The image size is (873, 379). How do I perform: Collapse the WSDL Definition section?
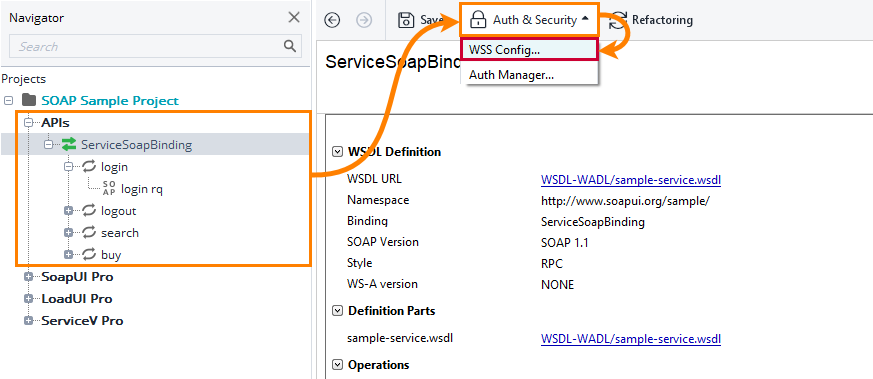(337, 151)
